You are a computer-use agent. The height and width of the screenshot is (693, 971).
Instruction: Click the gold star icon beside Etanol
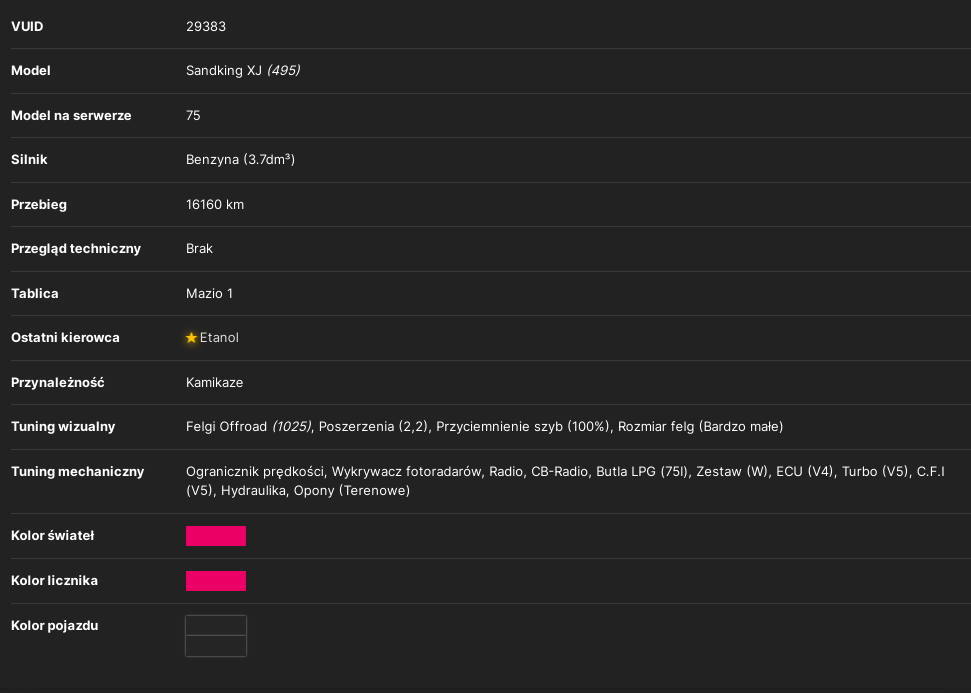click(191, 338)
